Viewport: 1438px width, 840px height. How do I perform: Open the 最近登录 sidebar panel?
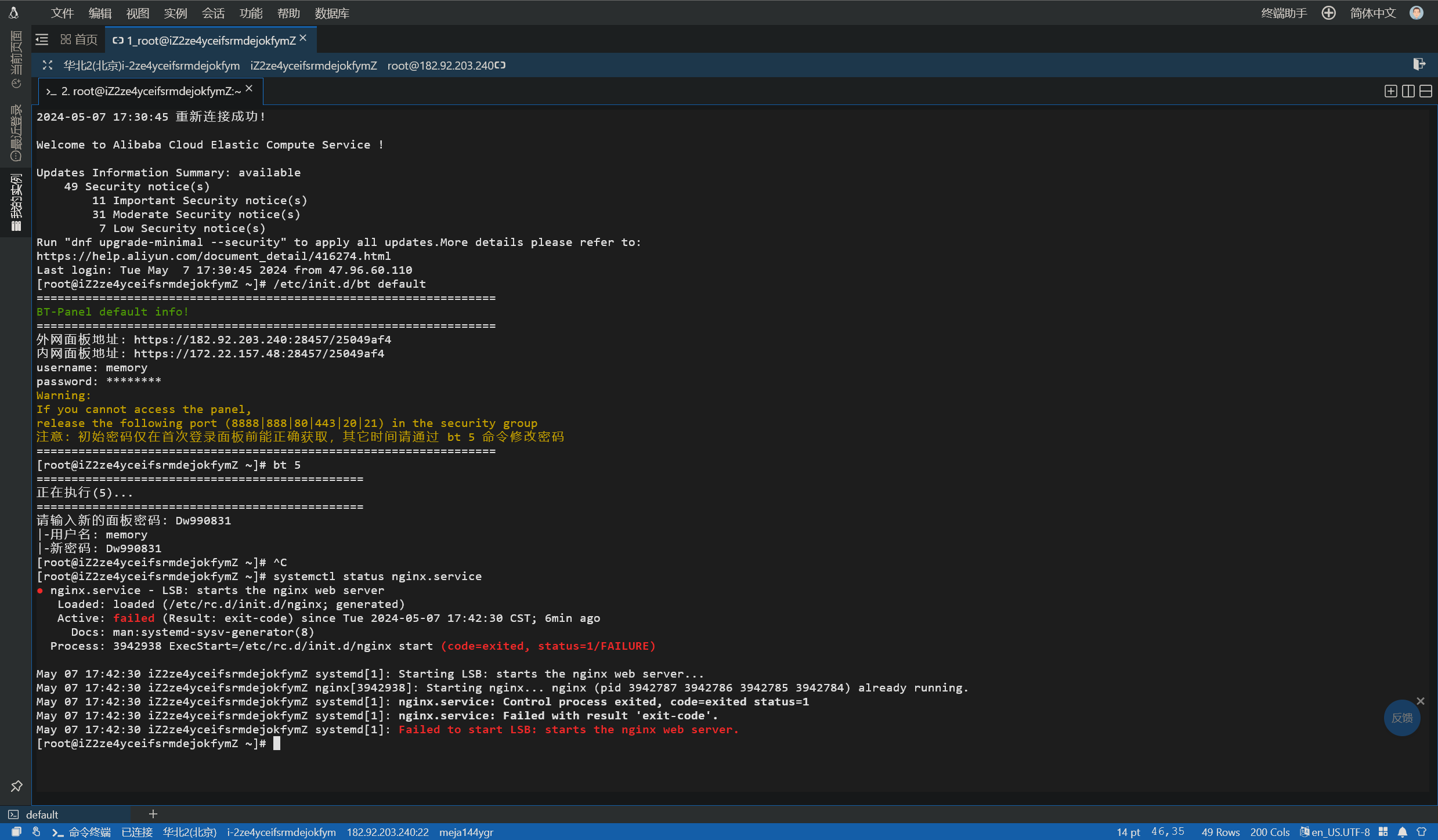pyautogui.click(x=16, y=133)
